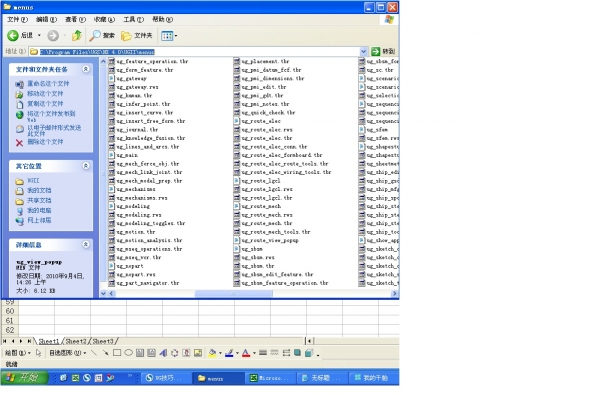Open the Search (搜索) magnifier tool
600x395 pixels.
tap(102, 36)
